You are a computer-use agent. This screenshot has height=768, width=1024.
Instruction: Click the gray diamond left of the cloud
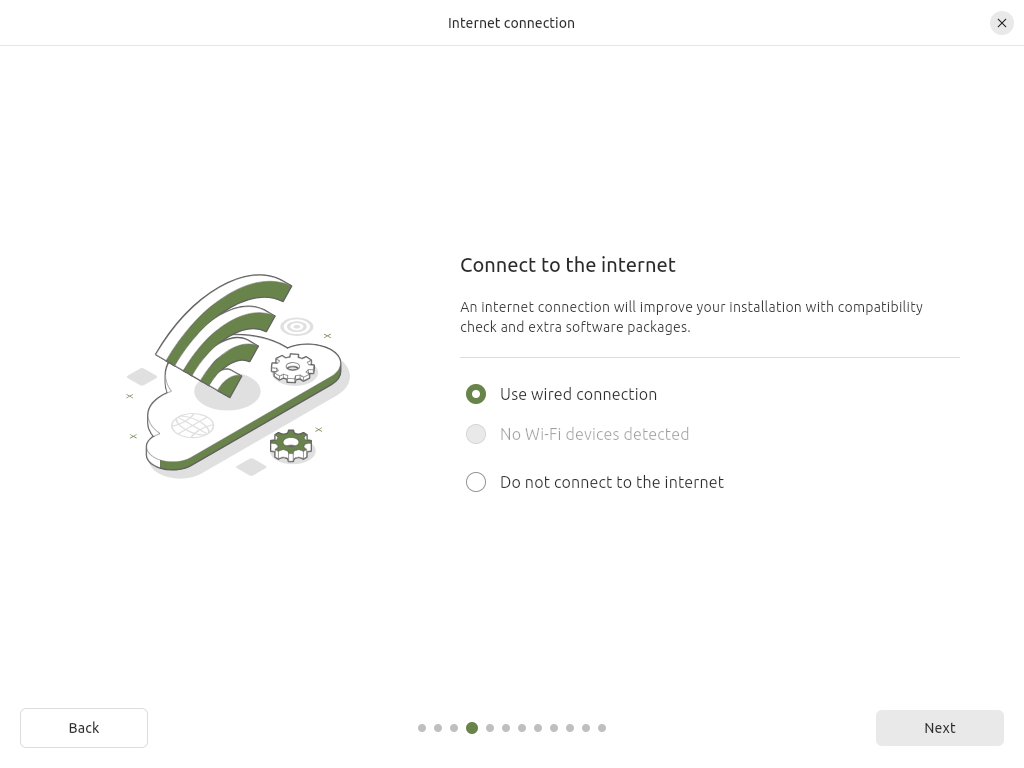pos(142,377)
